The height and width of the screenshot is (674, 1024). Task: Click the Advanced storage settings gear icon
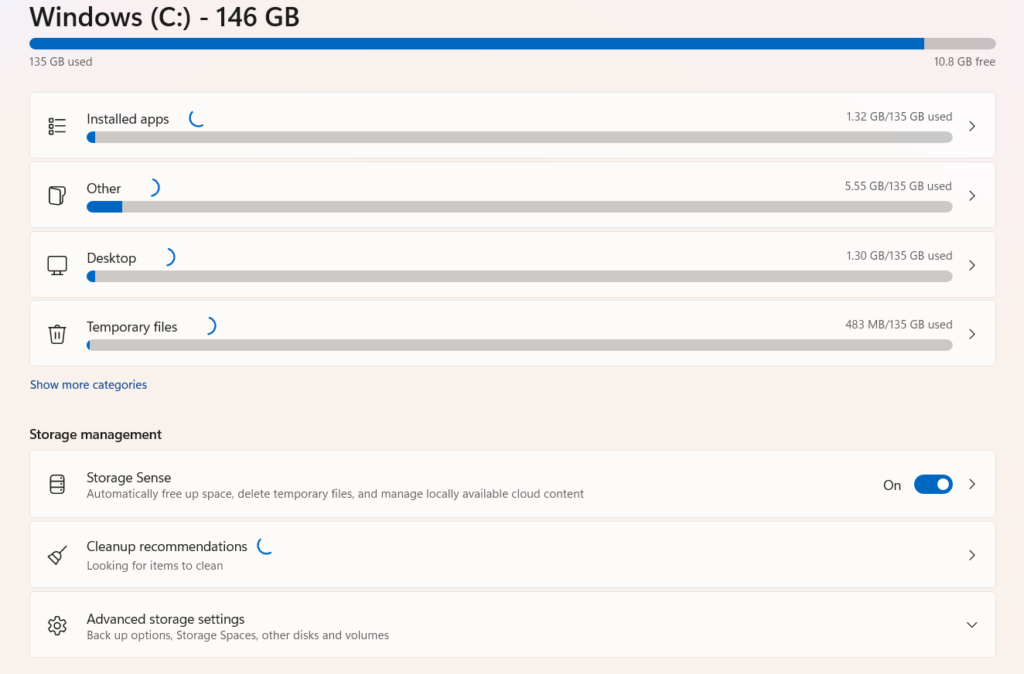coord(57,625)
